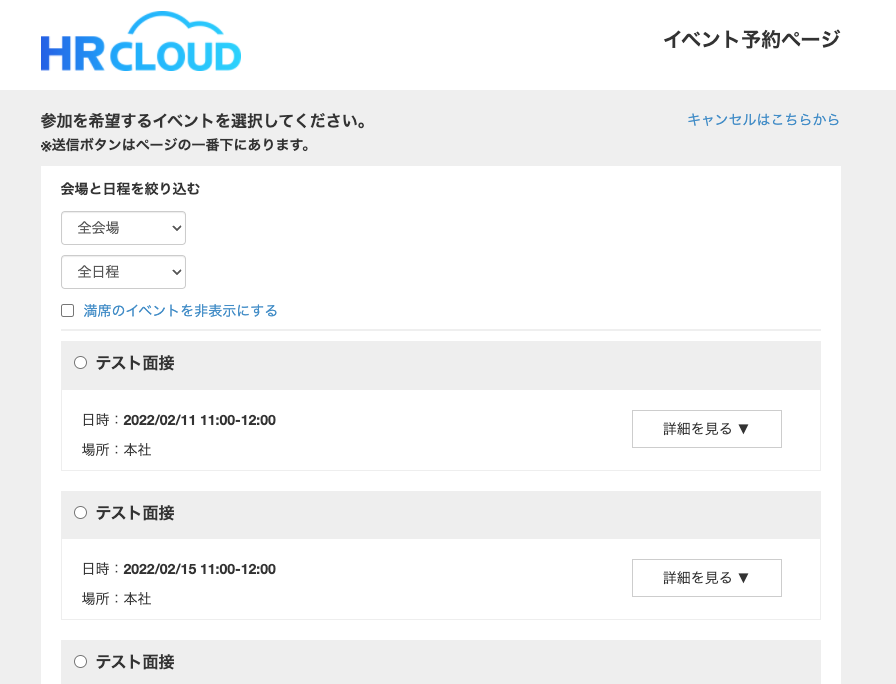Screen dimensions: 896x684
Task: Enable the 満席のイベントを非表示にする checkbox
Action: (x=68, y=311)
